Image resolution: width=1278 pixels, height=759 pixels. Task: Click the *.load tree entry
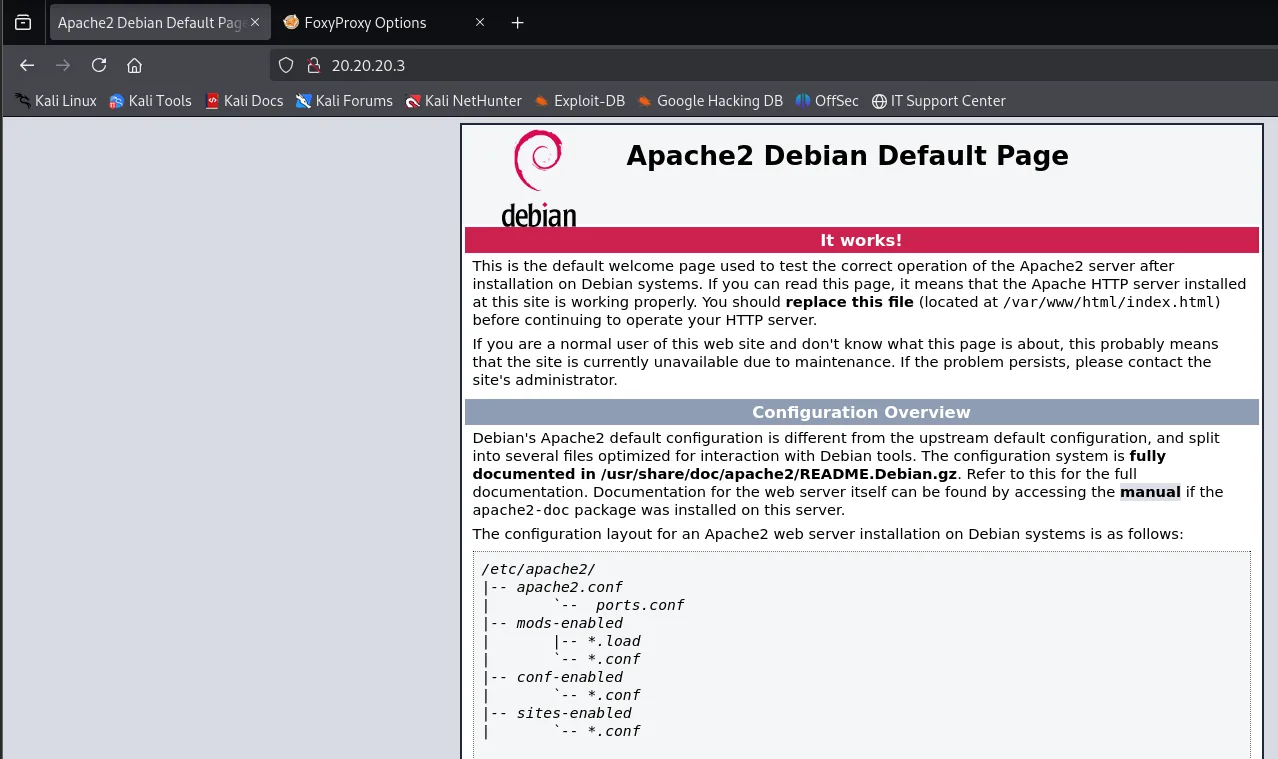coord(614,641)
